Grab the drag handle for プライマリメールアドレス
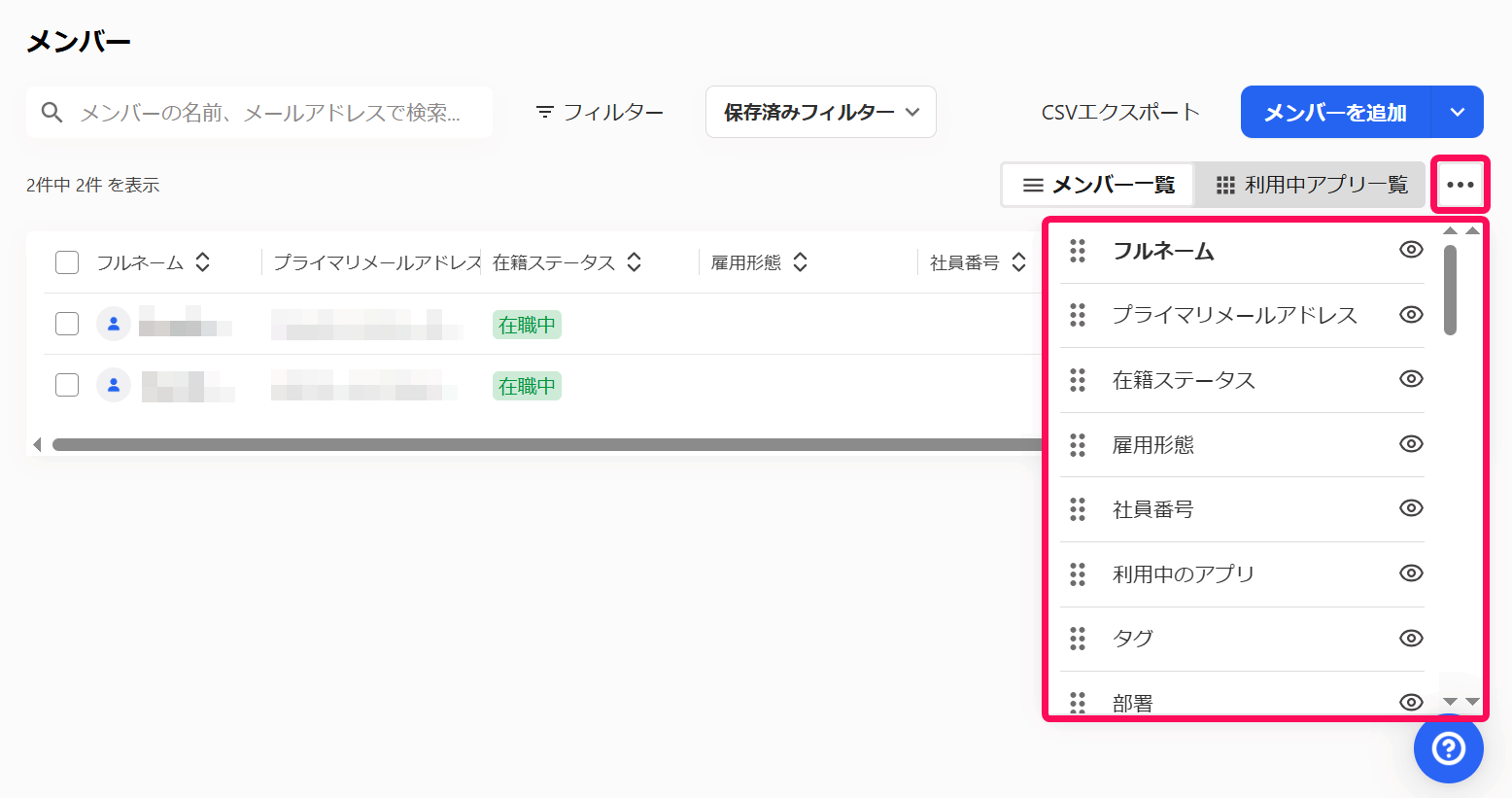 coord(1078,315)
